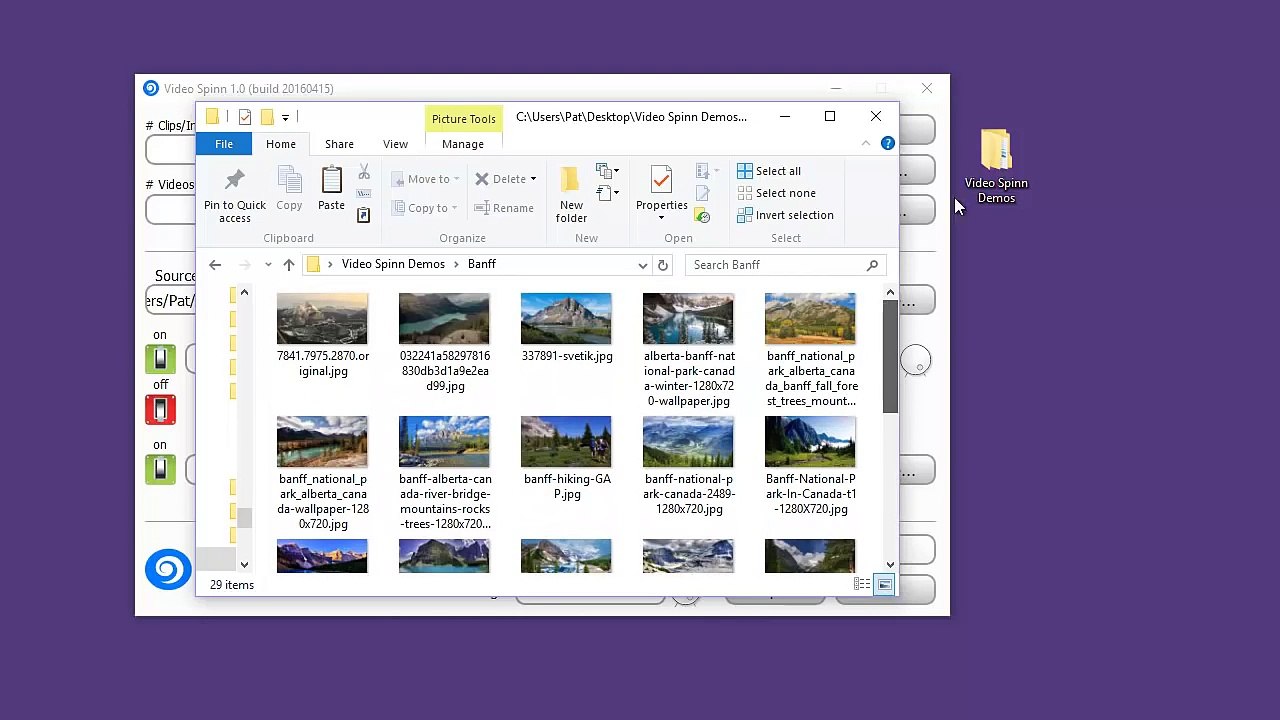Open the File menu tab
Image resolution: width=1280 pixels, height=720 pixels.
click(224, 144)
